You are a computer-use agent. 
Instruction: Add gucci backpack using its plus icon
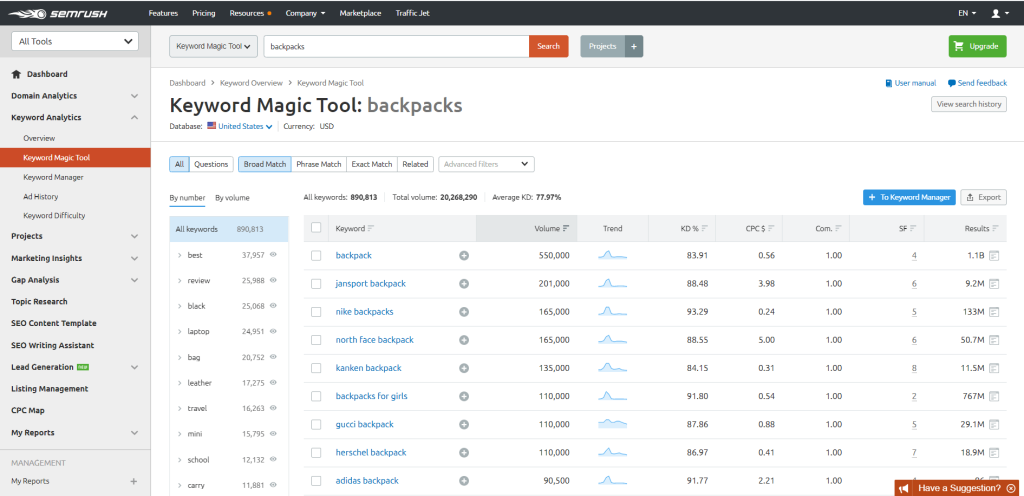464,425
